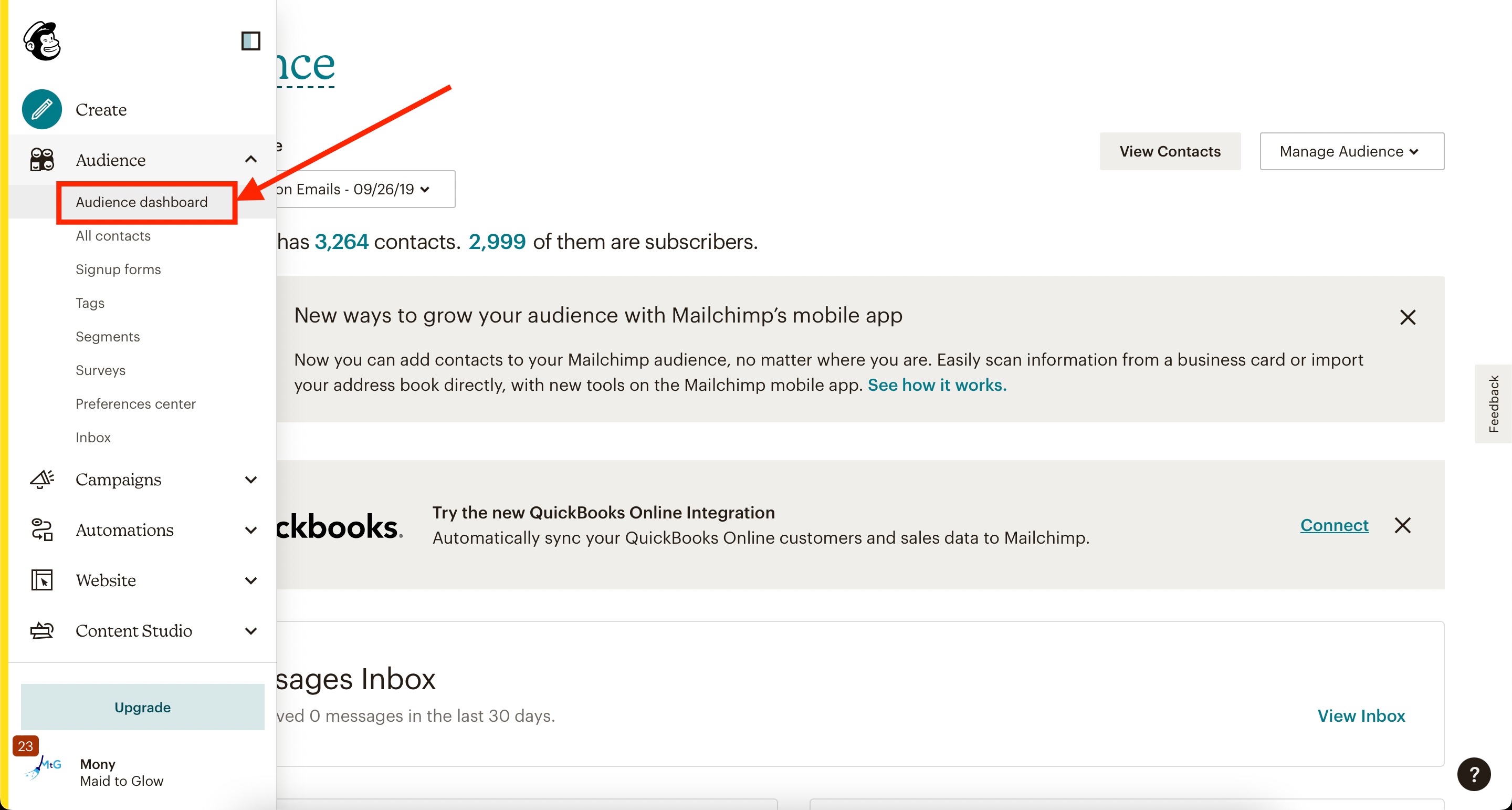Open the Audience dashboard menu item
1512x810 pixels.
click(141, 202)
